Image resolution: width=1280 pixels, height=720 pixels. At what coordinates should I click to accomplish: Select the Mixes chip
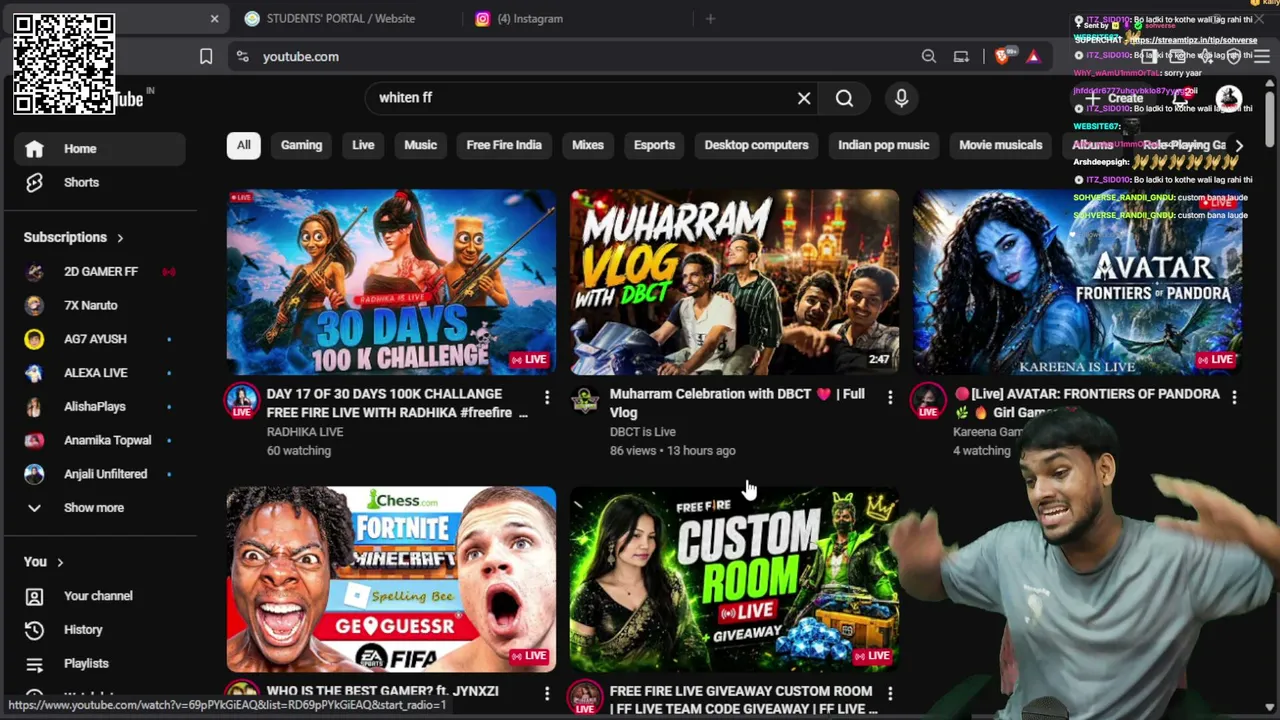(588, 145)
